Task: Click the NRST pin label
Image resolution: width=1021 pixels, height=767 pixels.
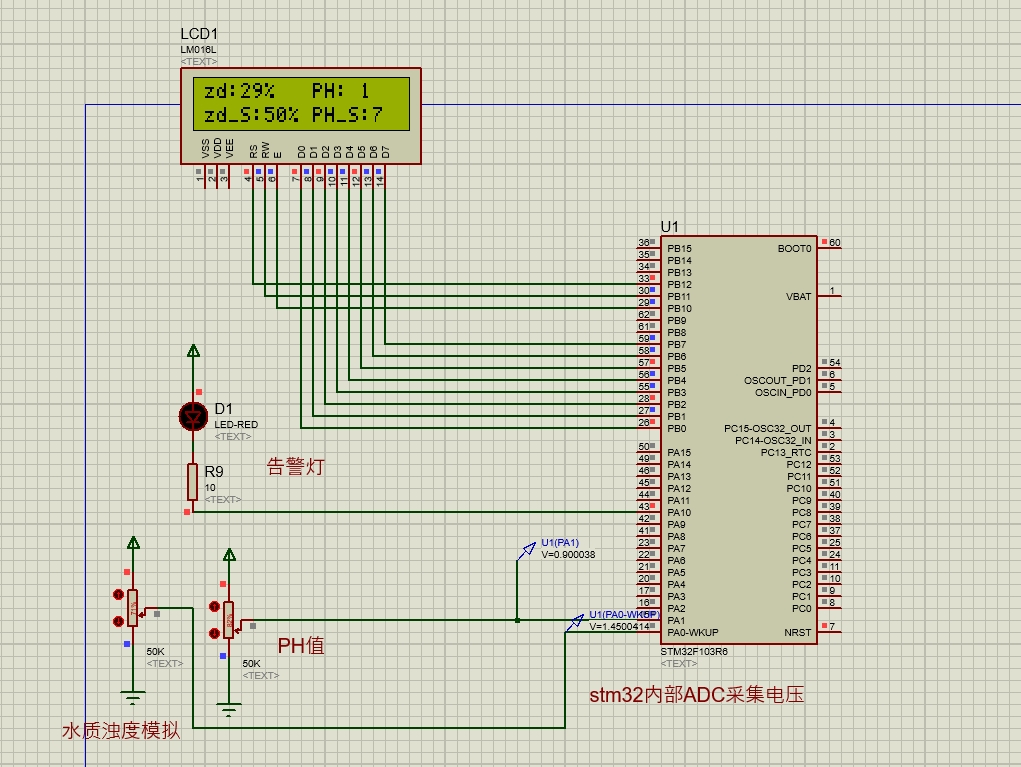Action: click(x=798, y=632)
